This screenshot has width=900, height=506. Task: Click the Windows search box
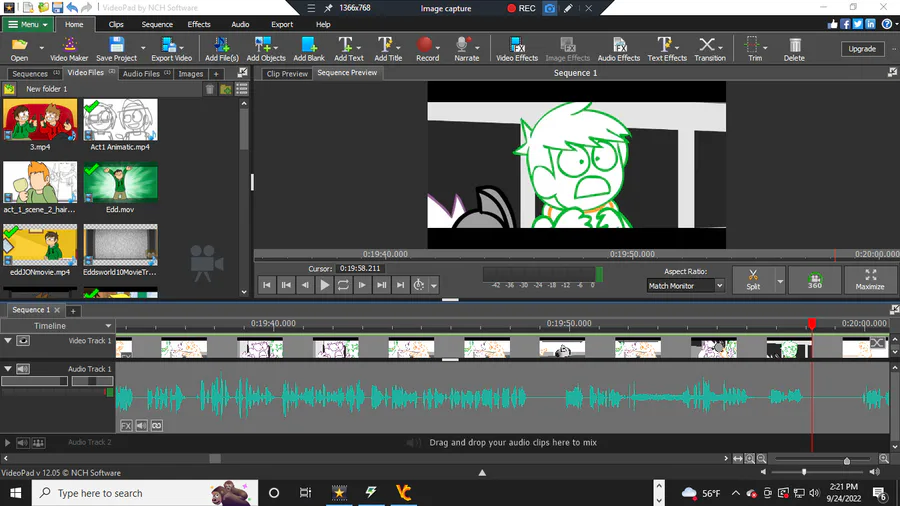coord(145,493)
